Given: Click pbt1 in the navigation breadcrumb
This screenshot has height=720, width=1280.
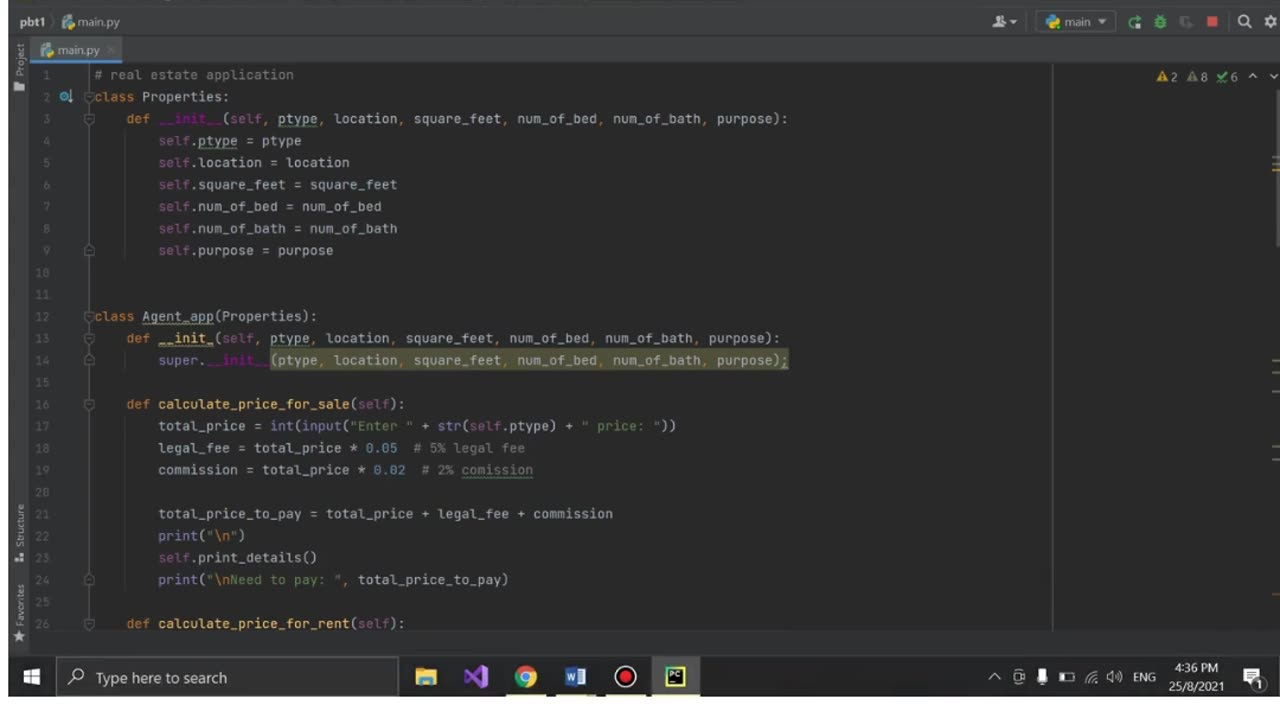Looking at the screenshot, I should click(x=31, y=21).
